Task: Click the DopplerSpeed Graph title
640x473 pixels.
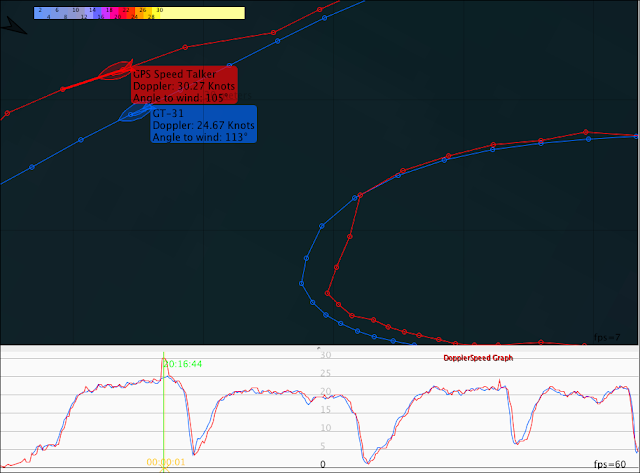Action: 478,358
